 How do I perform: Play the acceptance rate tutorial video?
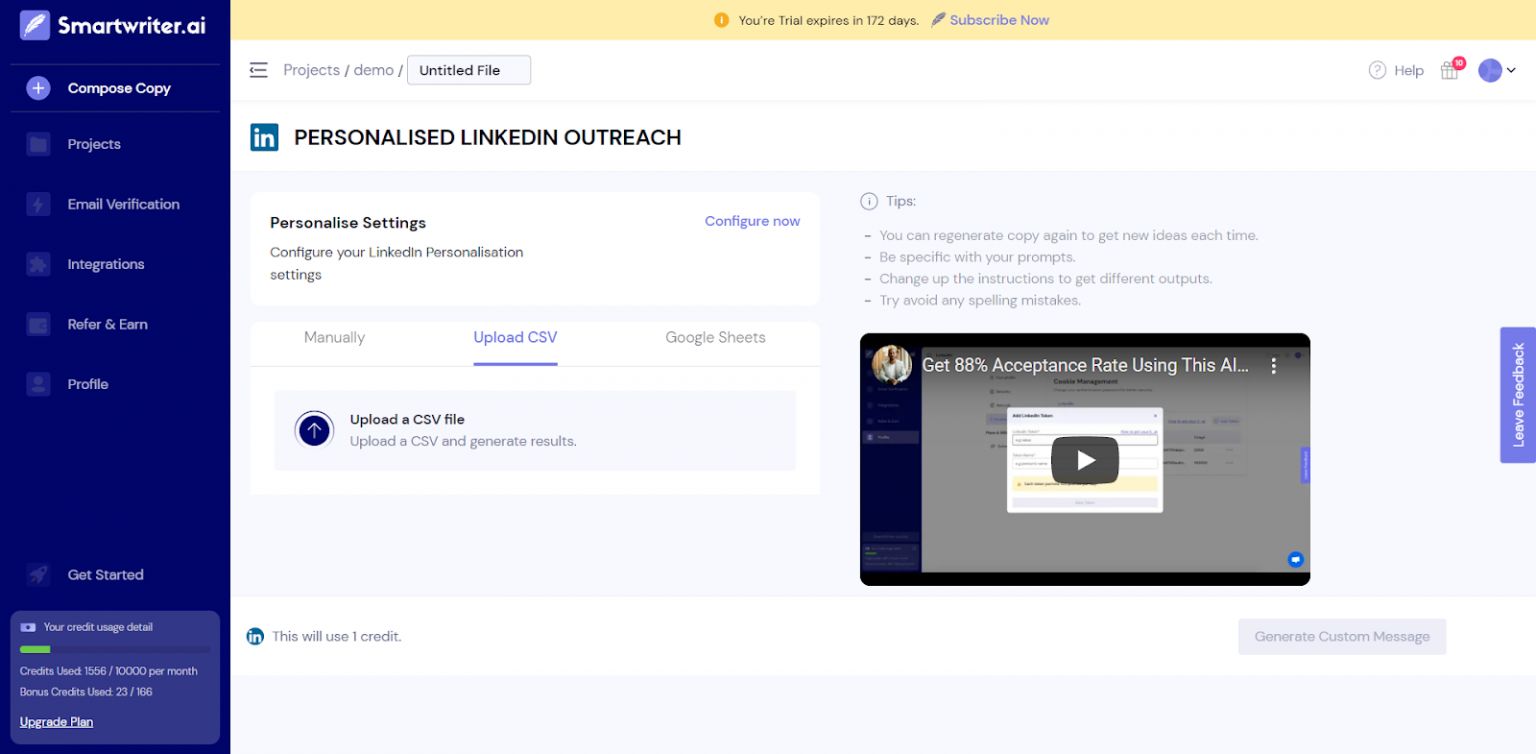click(1085, 459)
